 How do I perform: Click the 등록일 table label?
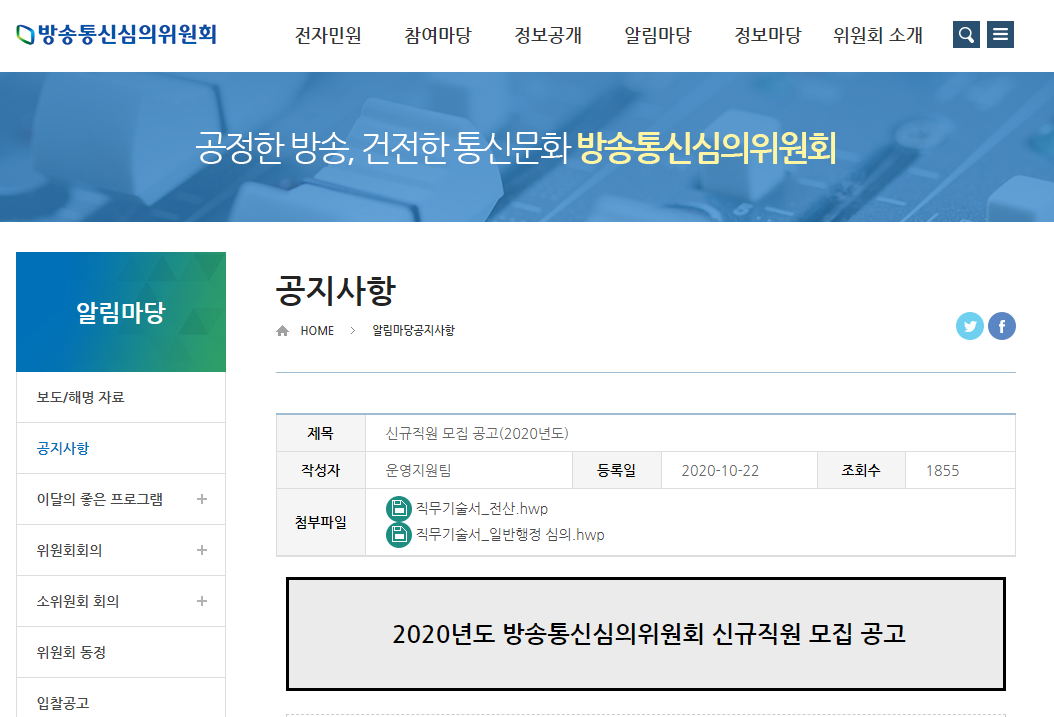point(616,470)
